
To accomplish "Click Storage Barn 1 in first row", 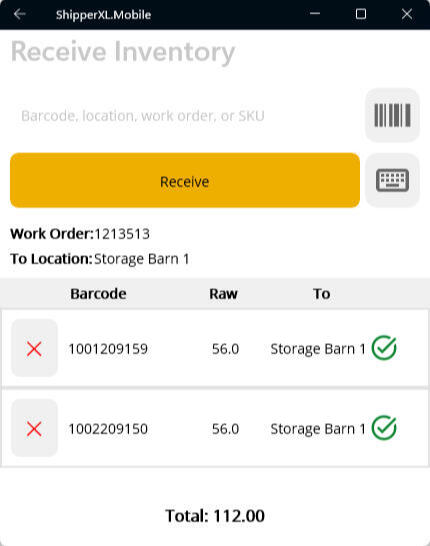I will click(318, 349).
